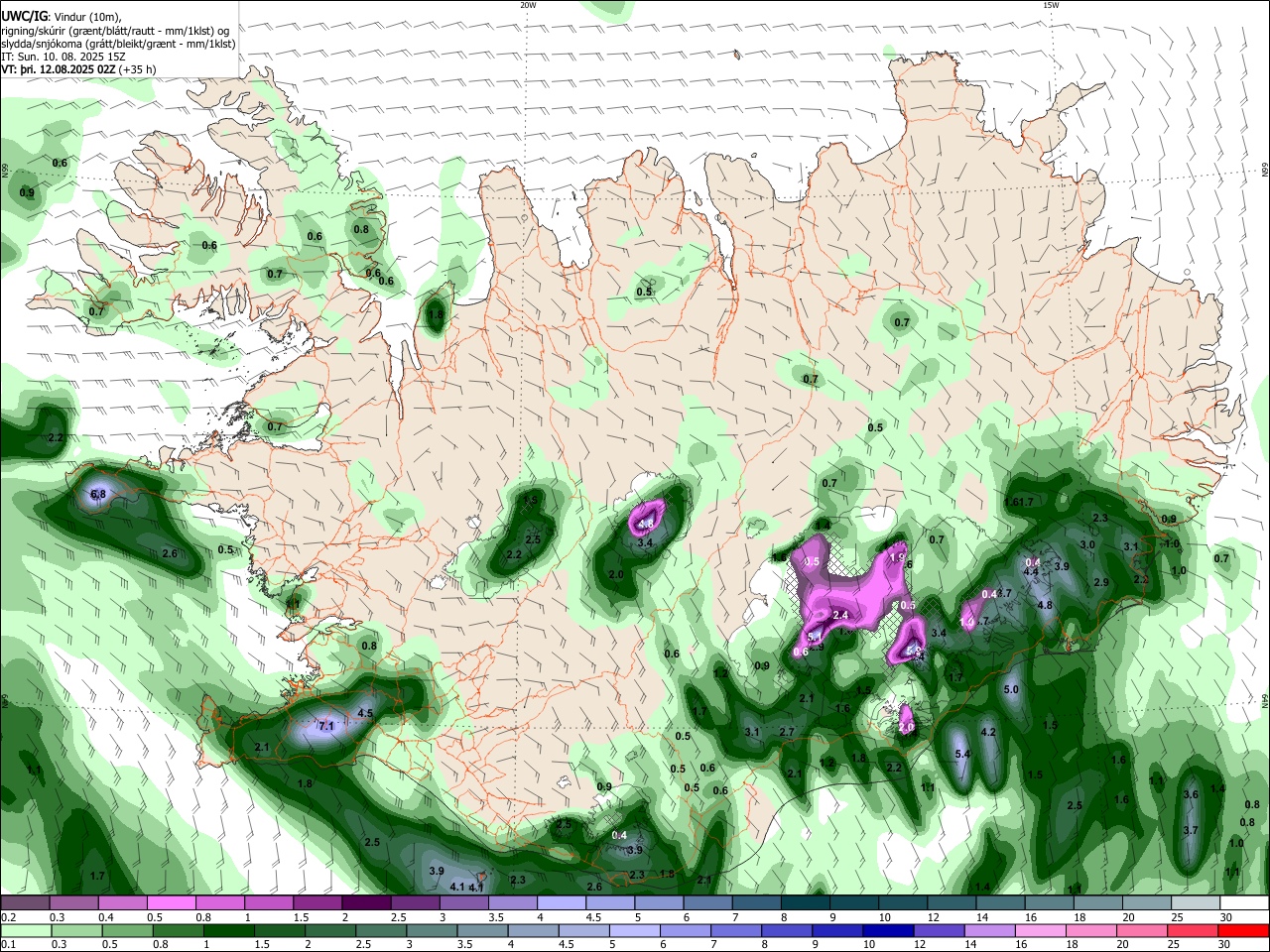The width and height of the screenshot is (1270, 952).
Task: Click the 2.7 precipitation value on the map
Action: point(787,732)
